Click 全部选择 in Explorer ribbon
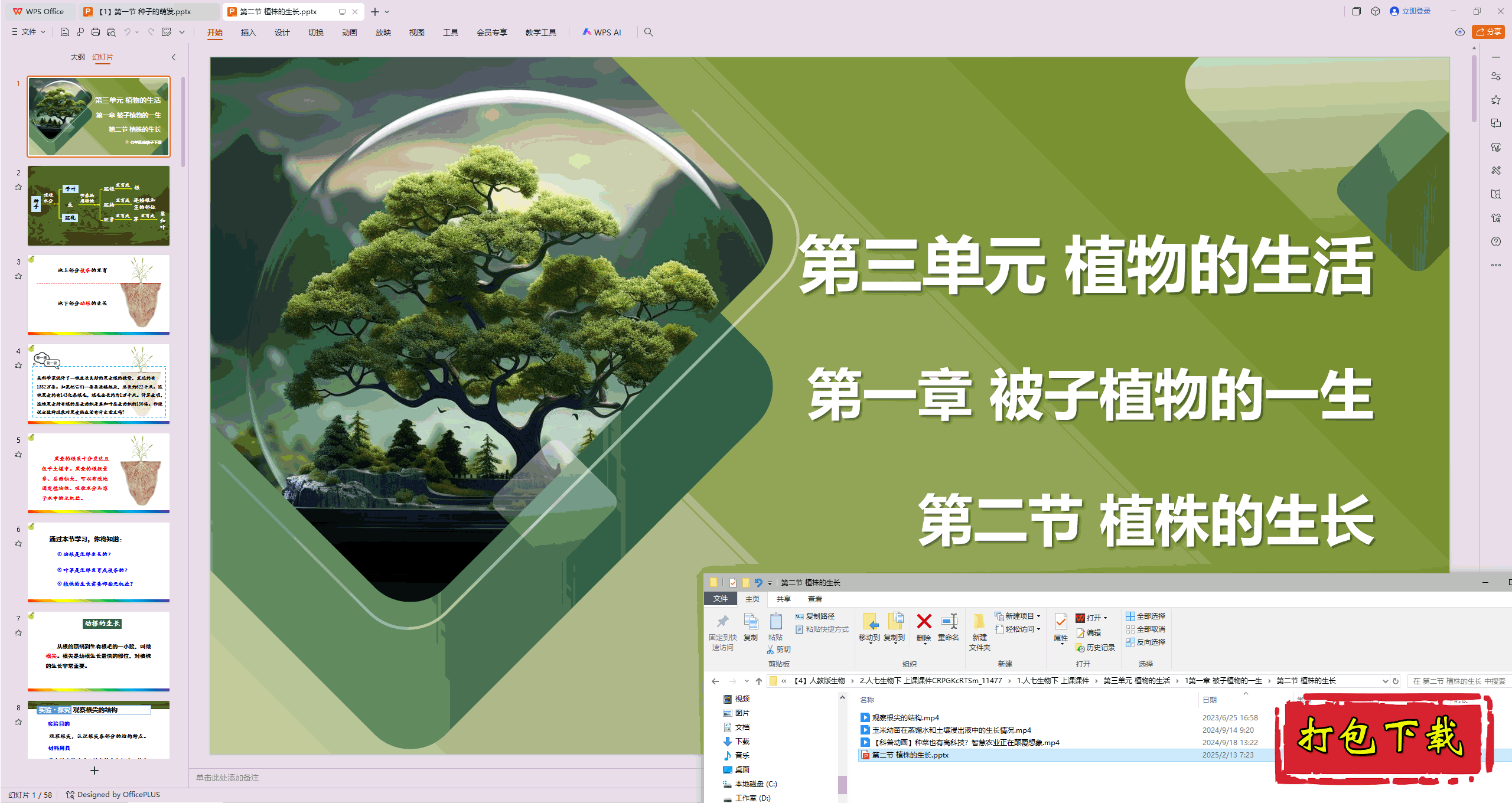Image resolution: width=1512 pixels, height=803 pixels. (x=1146, y=616)
